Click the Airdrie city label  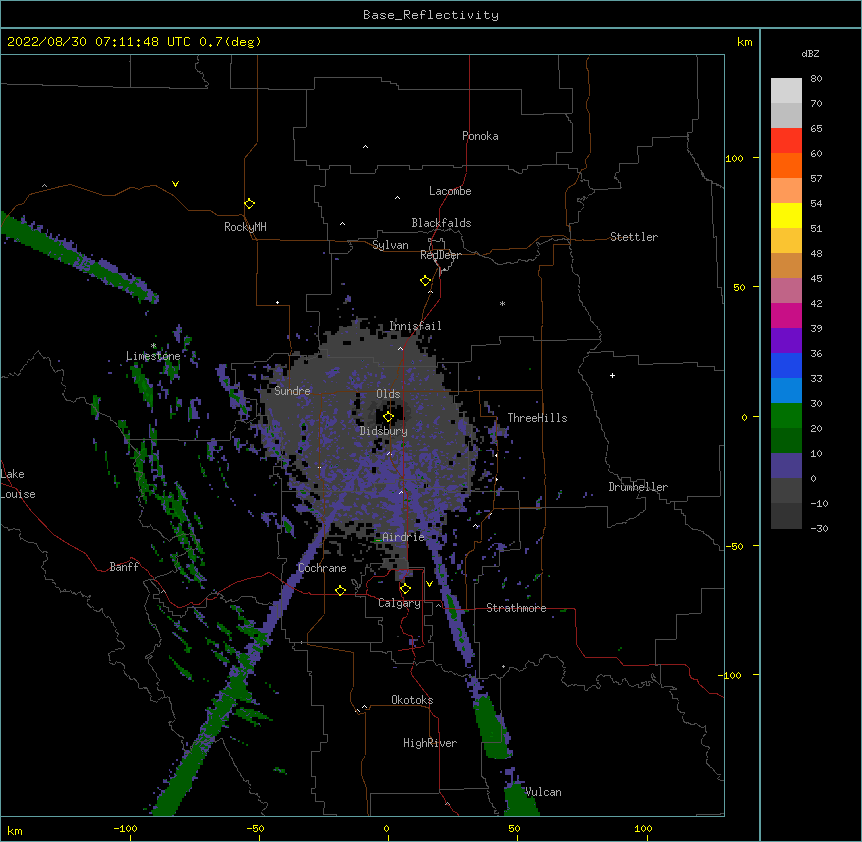pyautogui.click(x=403, y=537)
